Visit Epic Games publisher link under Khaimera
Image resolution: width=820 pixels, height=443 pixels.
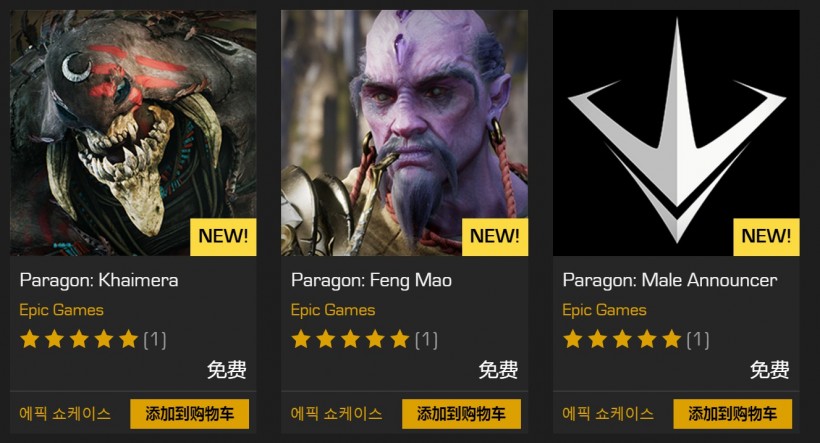(61, 310)
